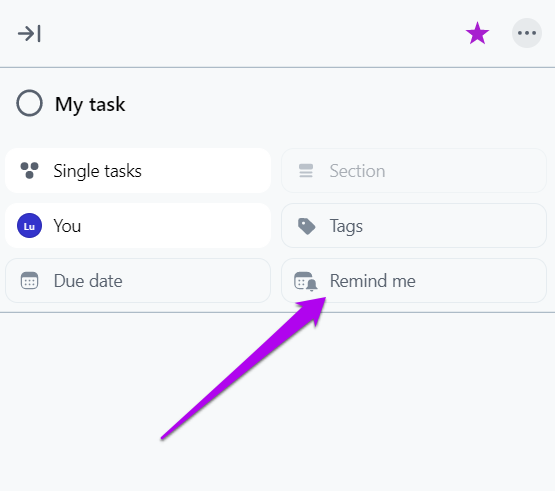Choose a Section for the task
The image size is (555, 491).
click(414, 171)
